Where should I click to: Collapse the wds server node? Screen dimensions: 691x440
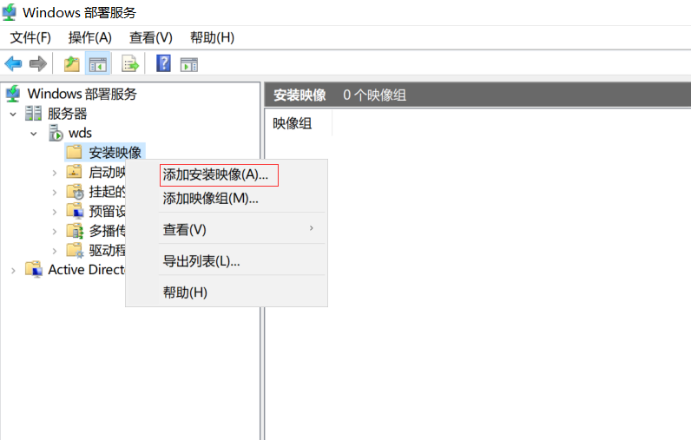tap(34, 134)
